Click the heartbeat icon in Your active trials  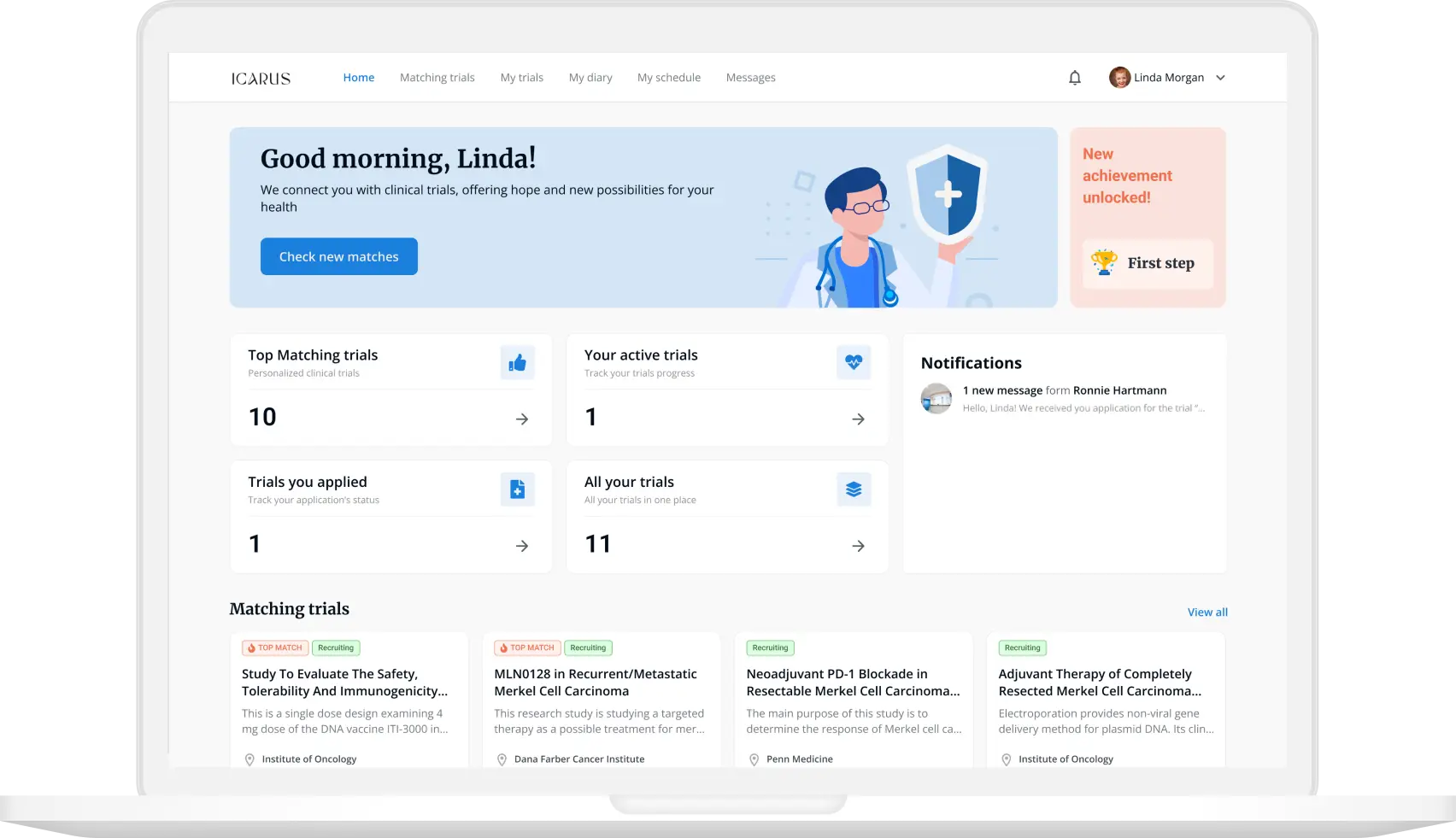[x=853, y=362]
